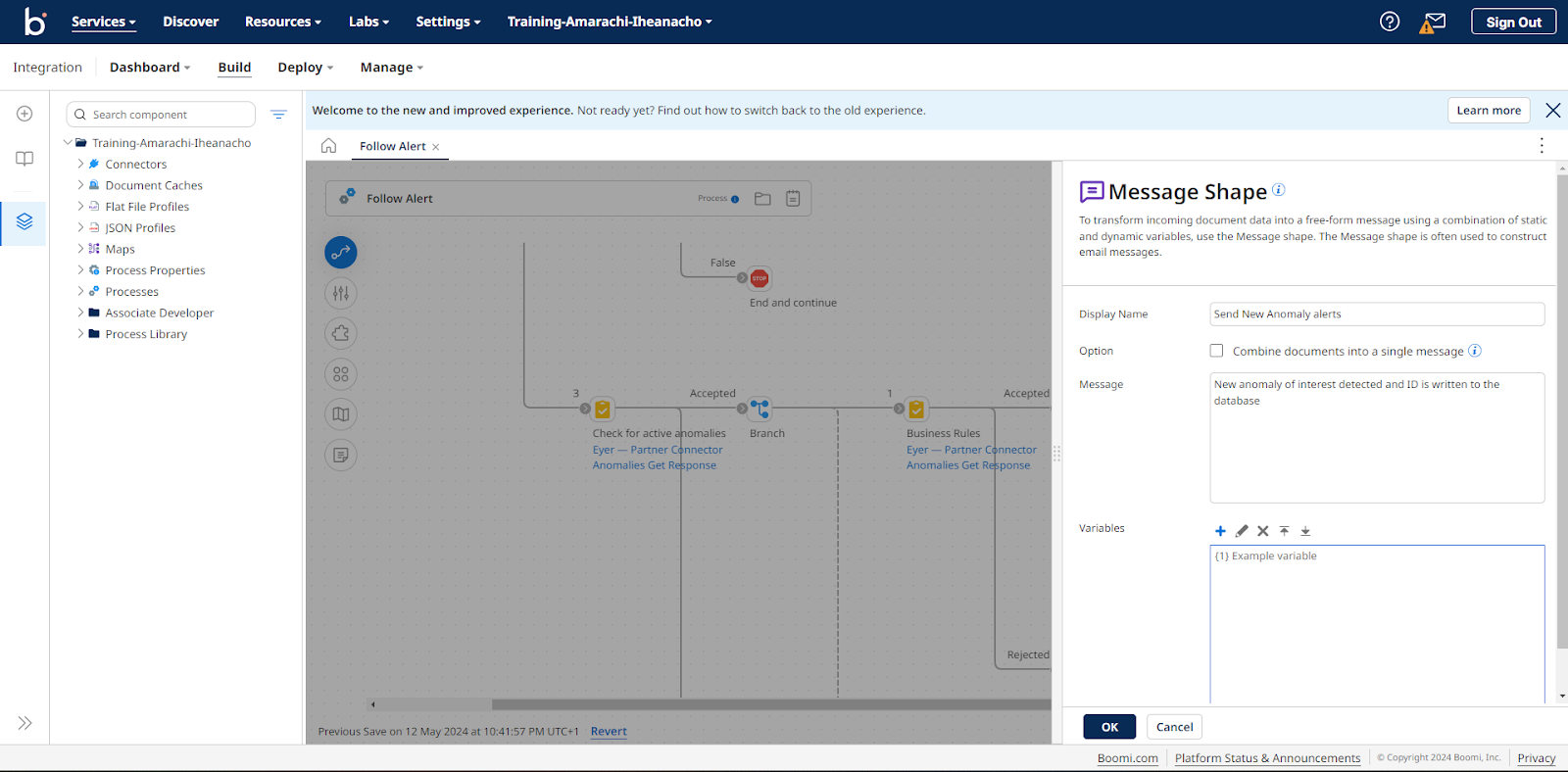
Task: Switch to the Build tab
Action: click(x=234, y=68)
